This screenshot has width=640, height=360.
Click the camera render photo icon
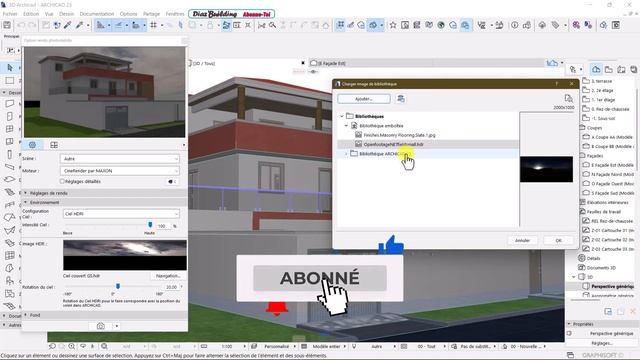100,326
